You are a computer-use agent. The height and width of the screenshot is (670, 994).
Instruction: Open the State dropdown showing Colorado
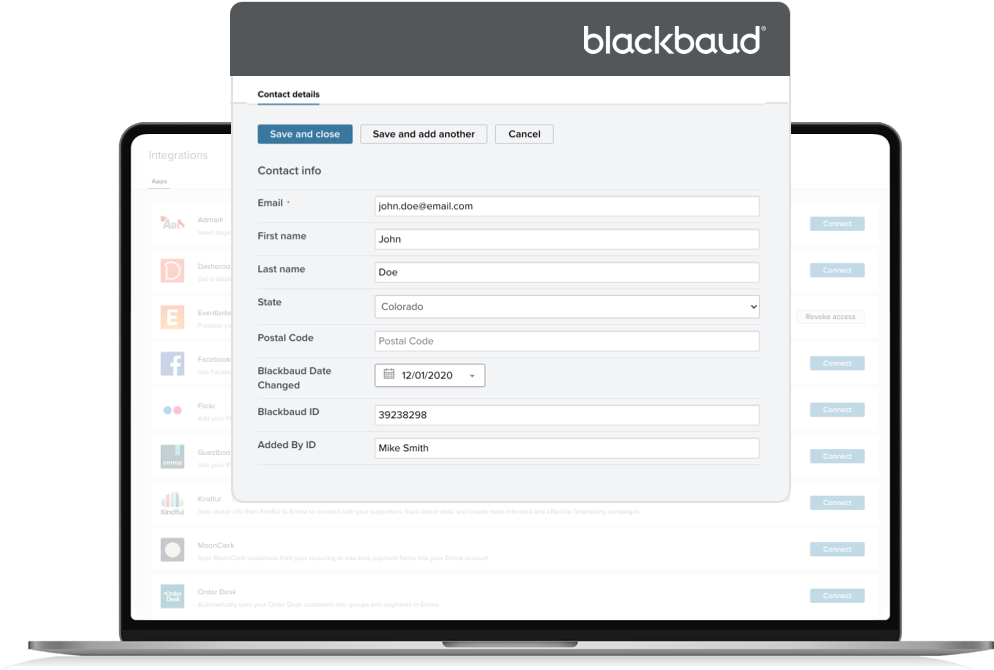(x=567, y=306)
